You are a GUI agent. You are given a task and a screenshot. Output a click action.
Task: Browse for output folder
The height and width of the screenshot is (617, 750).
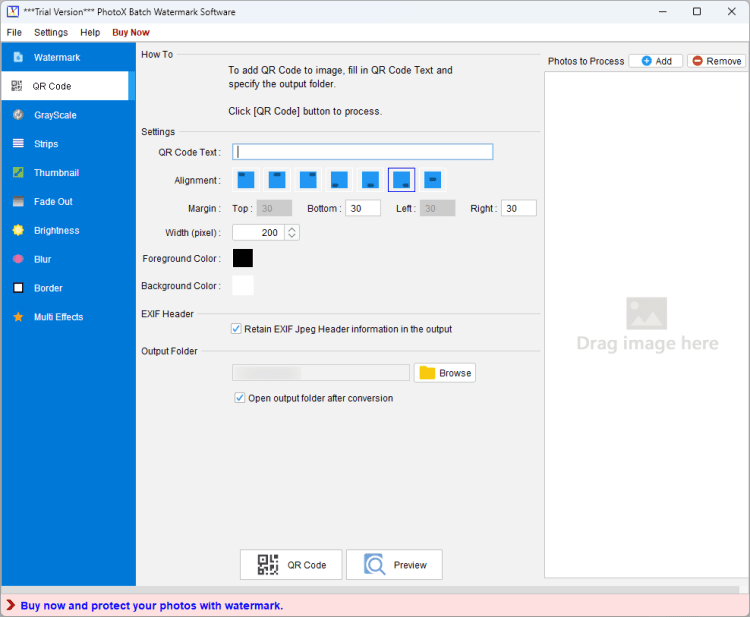(x=445, y=373)
